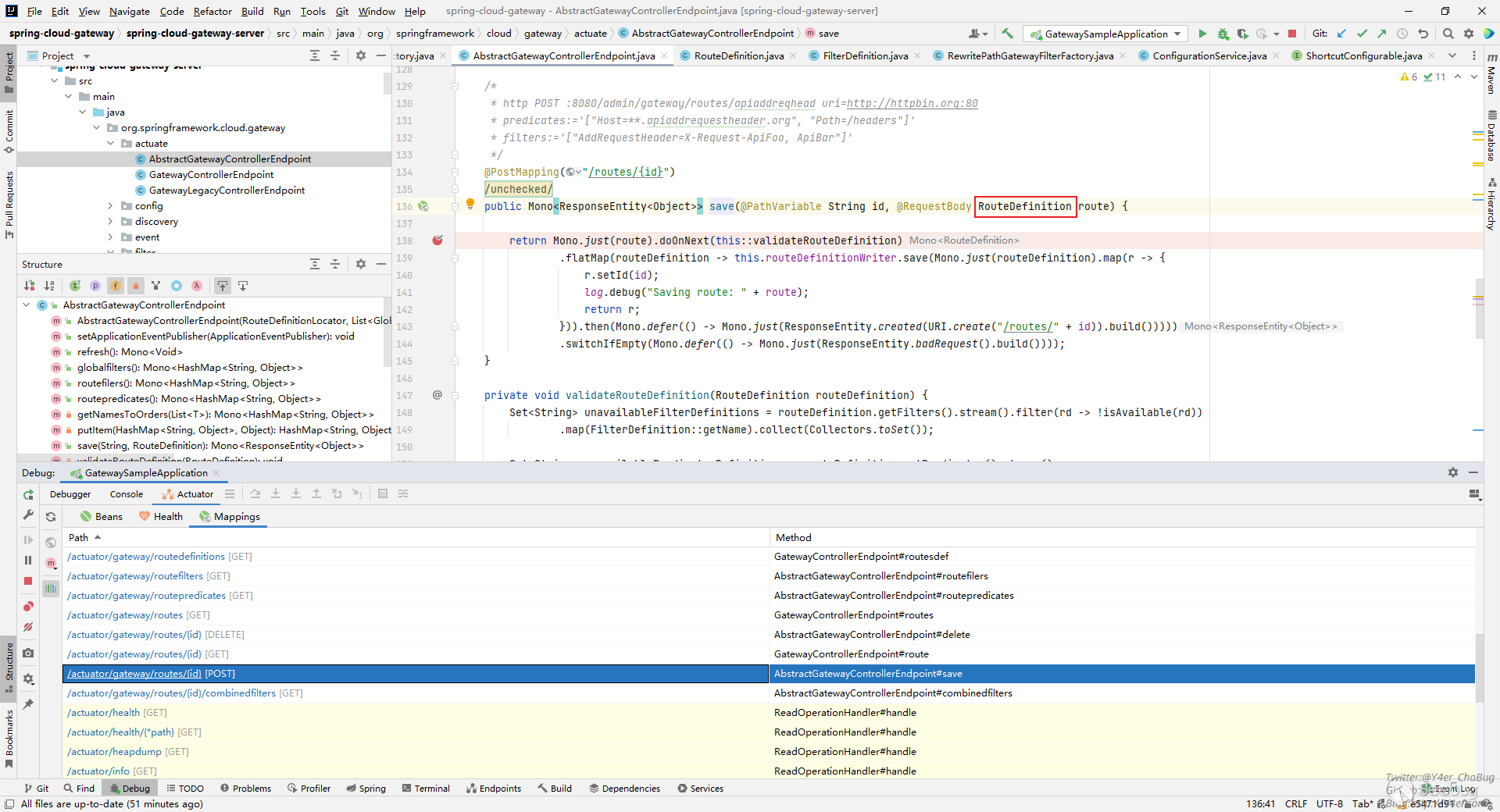Image resolution: width=1500 pixels, height=812 pixels.
Task: Toggle Show Fields filter in Structure panel
Action: click(x=115, y=286)
